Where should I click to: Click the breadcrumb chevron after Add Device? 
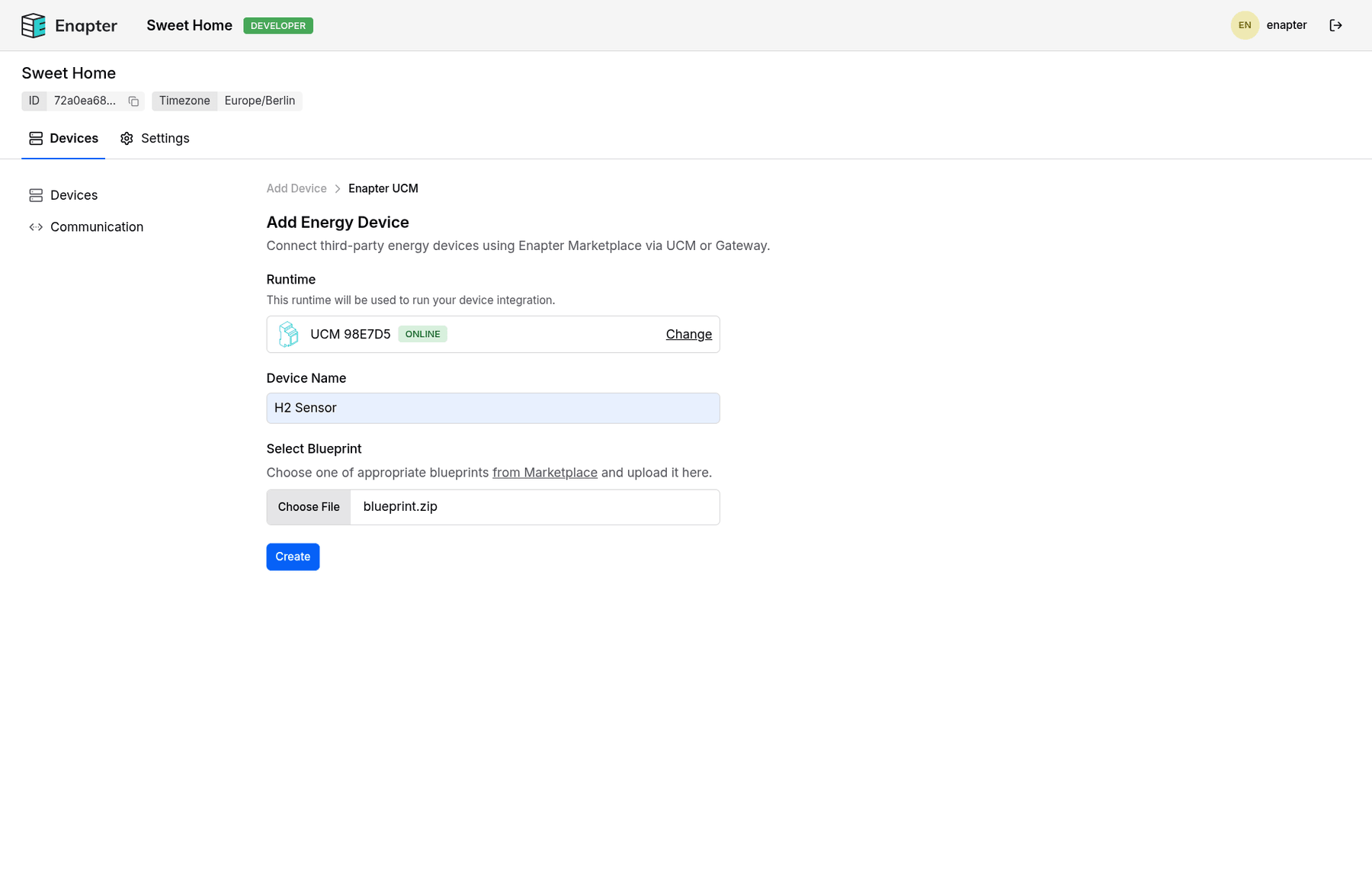click(x=337, y=188)
